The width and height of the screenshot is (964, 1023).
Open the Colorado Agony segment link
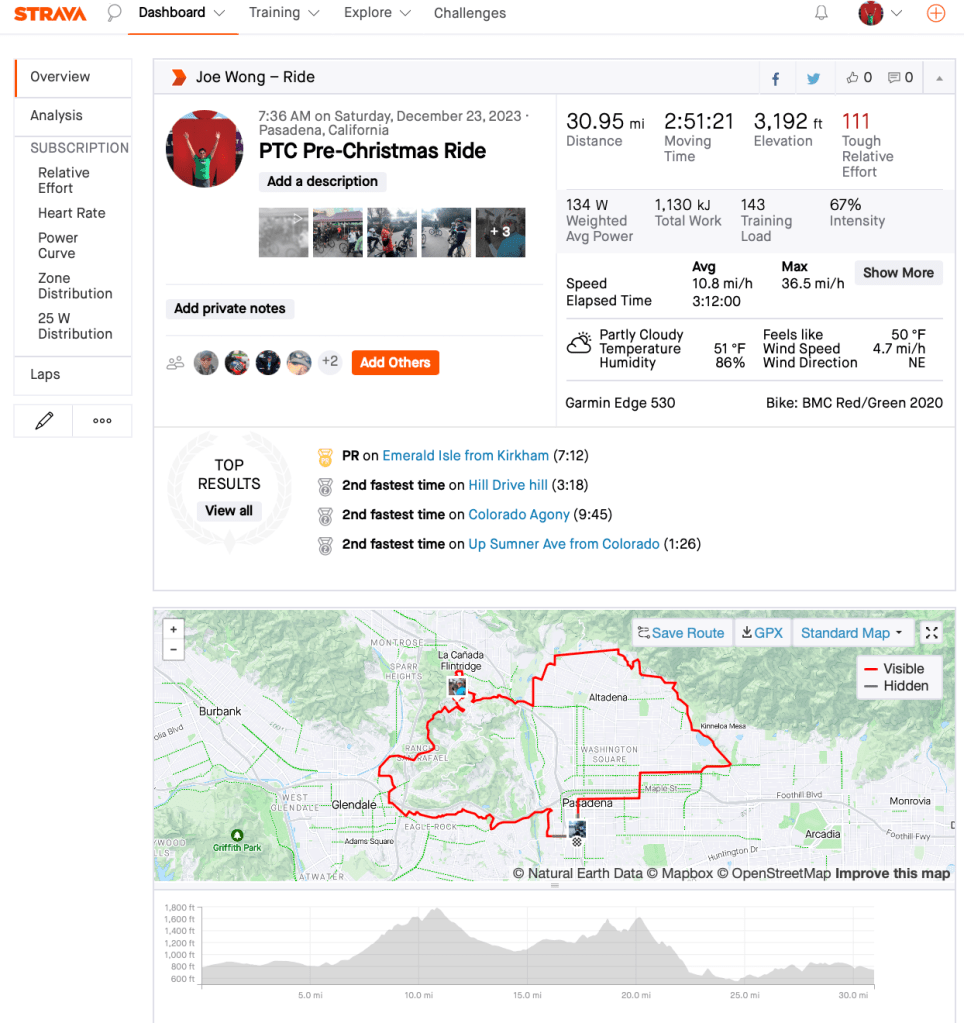tap(520, 515)
